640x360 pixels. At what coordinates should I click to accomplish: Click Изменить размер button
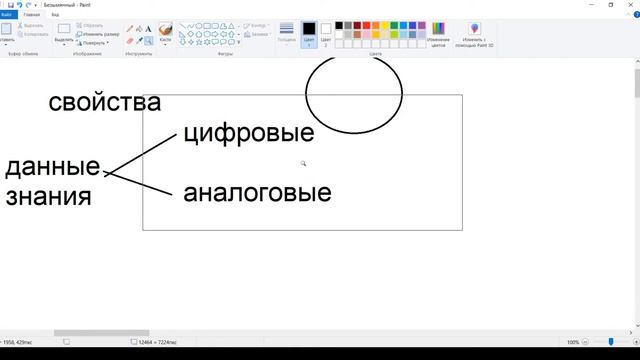98,34
